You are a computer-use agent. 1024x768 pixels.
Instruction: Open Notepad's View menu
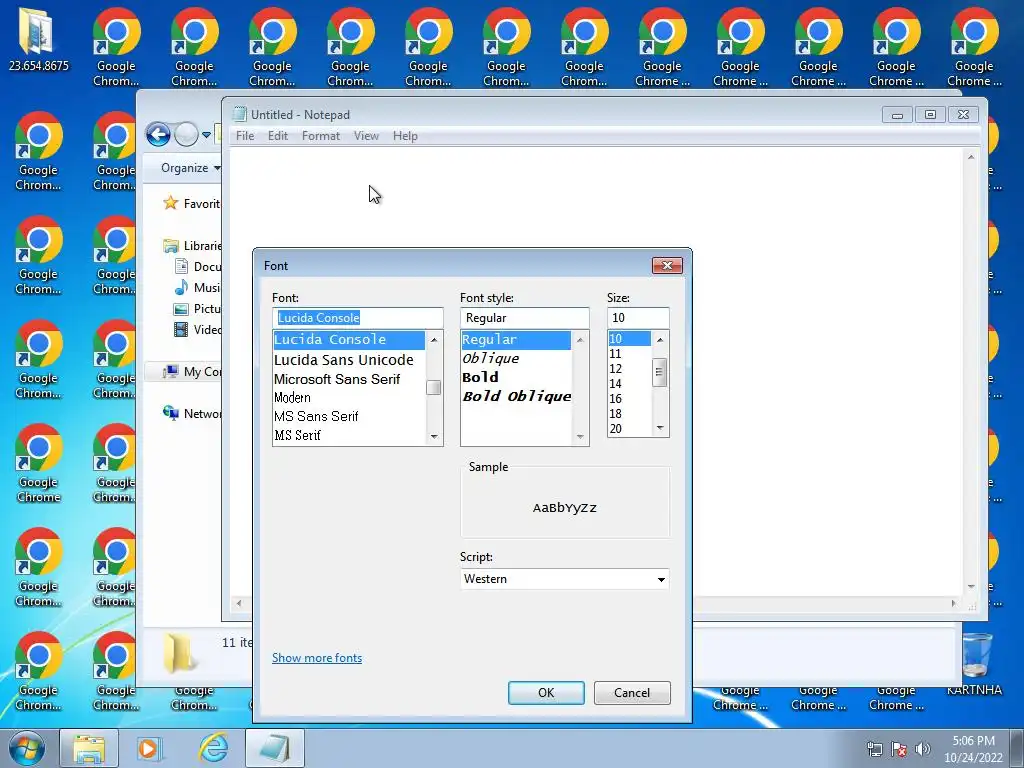coord(366,136)
